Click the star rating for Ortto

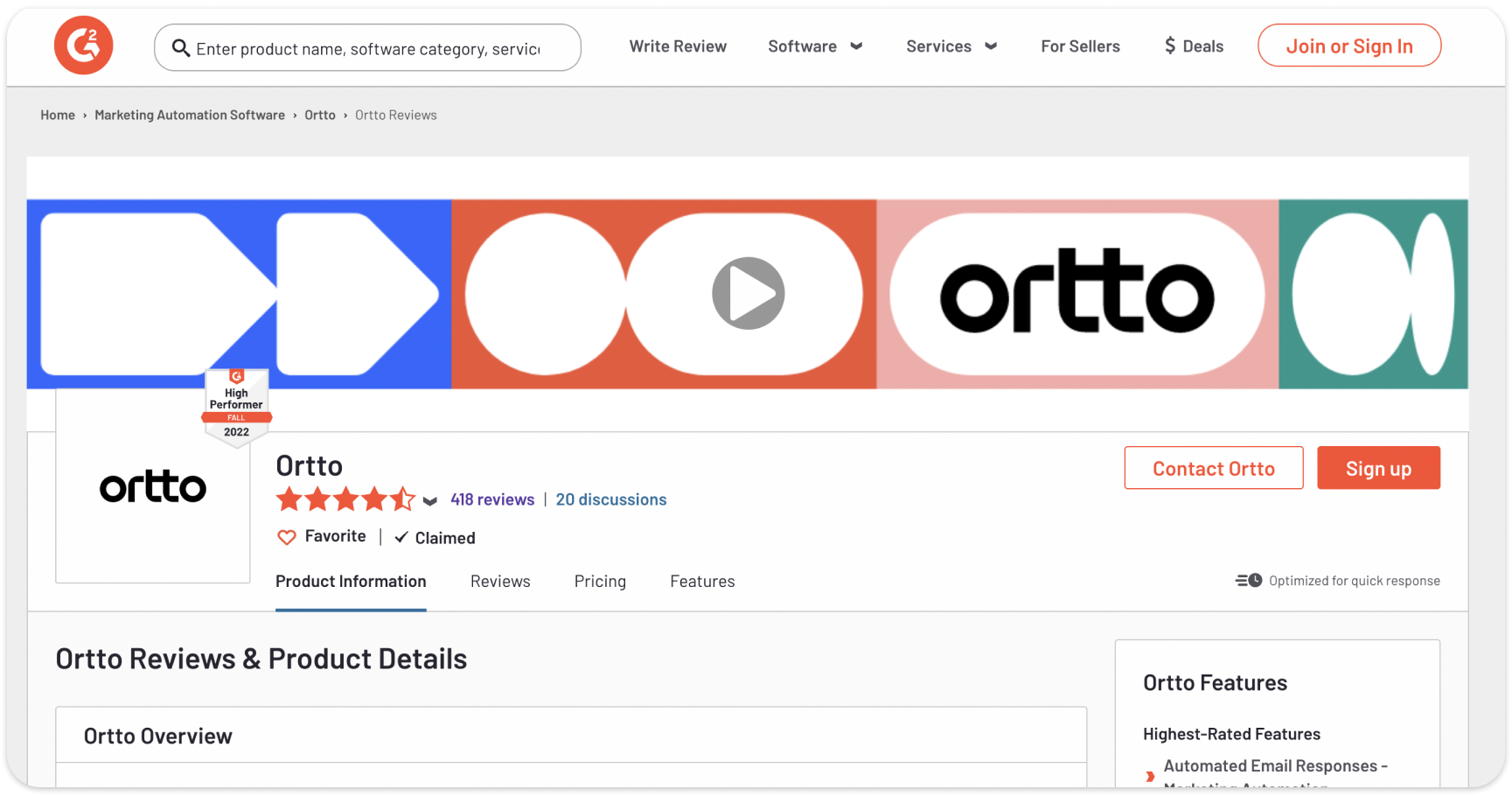[345, 499]
